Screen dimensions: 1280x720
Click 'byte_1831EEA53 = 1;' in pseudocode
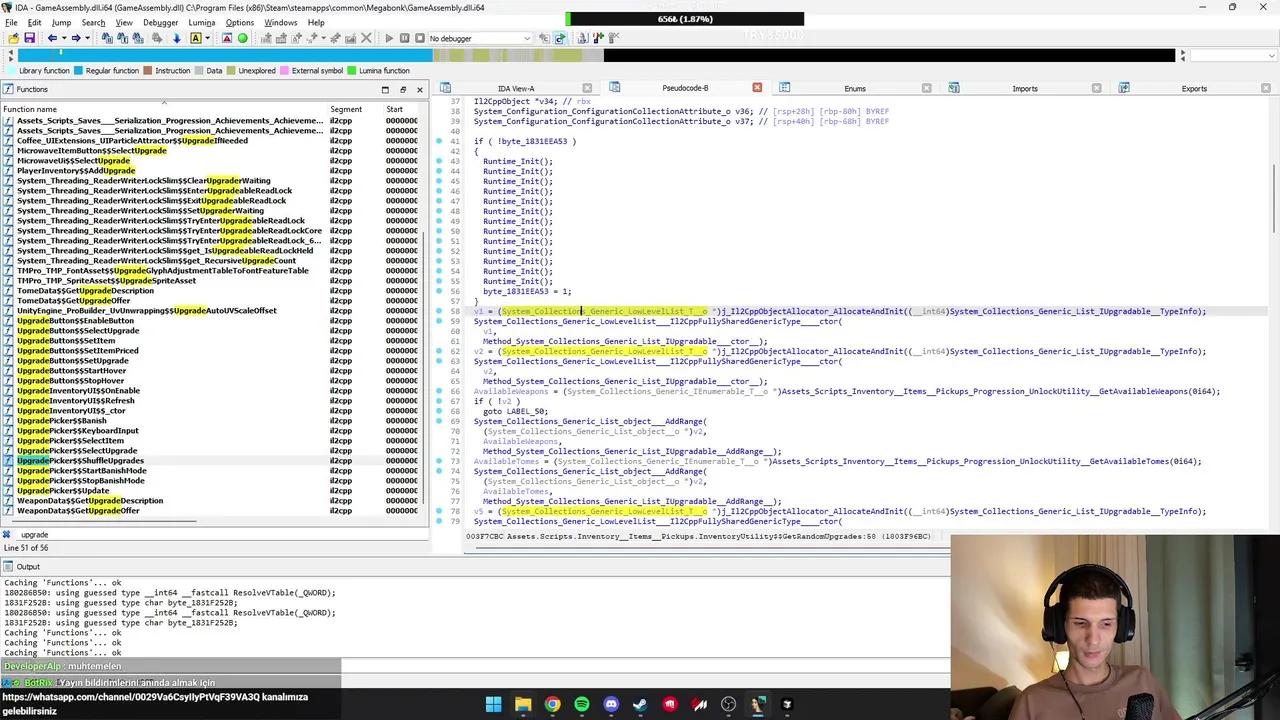tap(527, 291)
